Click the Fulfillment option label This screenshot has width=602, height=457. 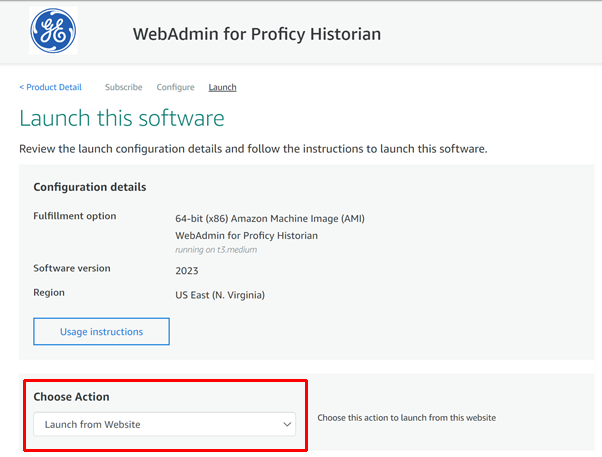coord(75,216)
